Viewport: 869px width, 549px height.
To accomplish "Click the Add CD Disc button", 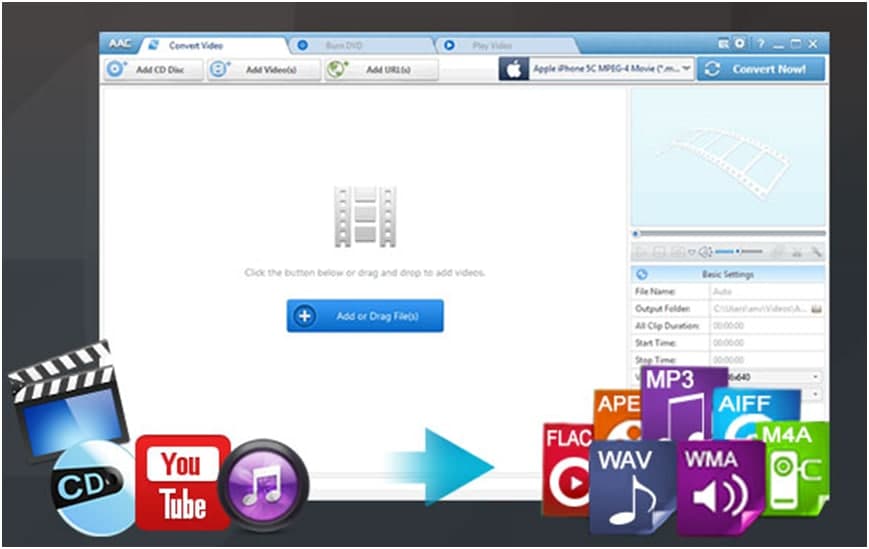I will (152, 69).
